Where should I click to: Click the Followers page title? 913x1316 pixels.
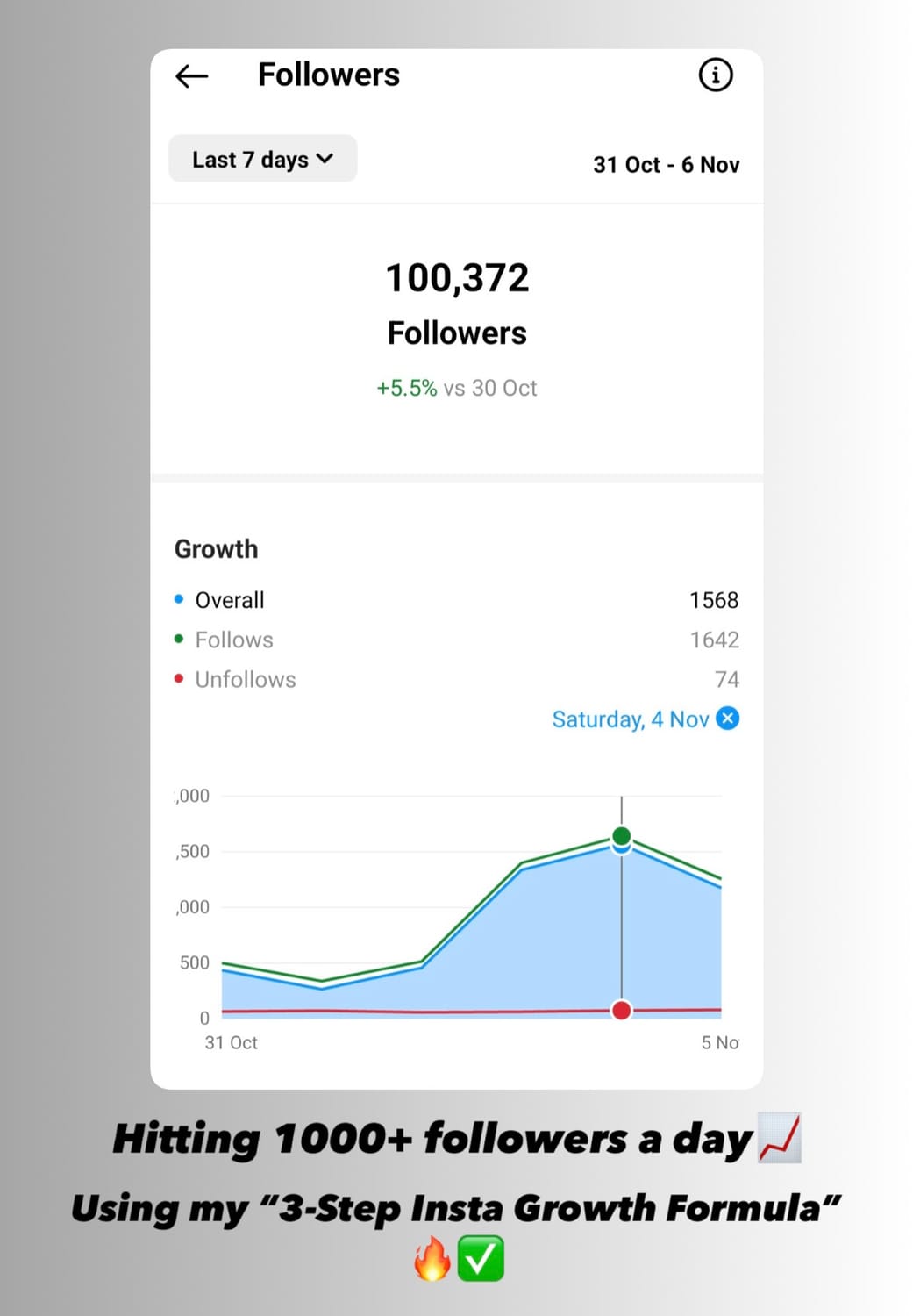(329, 75)
